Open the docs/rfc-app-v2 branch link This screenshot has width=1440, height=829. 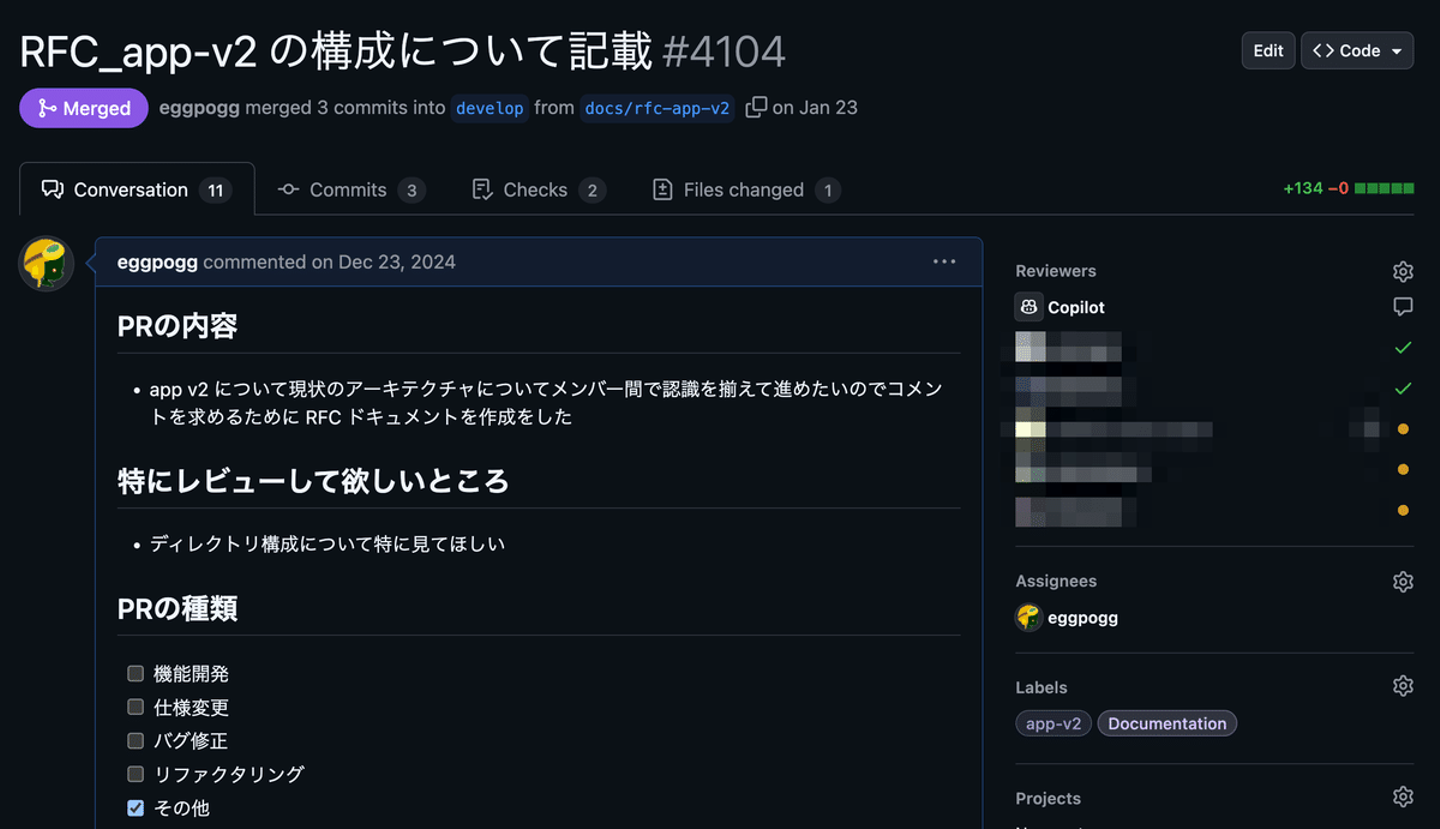click(657, 108)
